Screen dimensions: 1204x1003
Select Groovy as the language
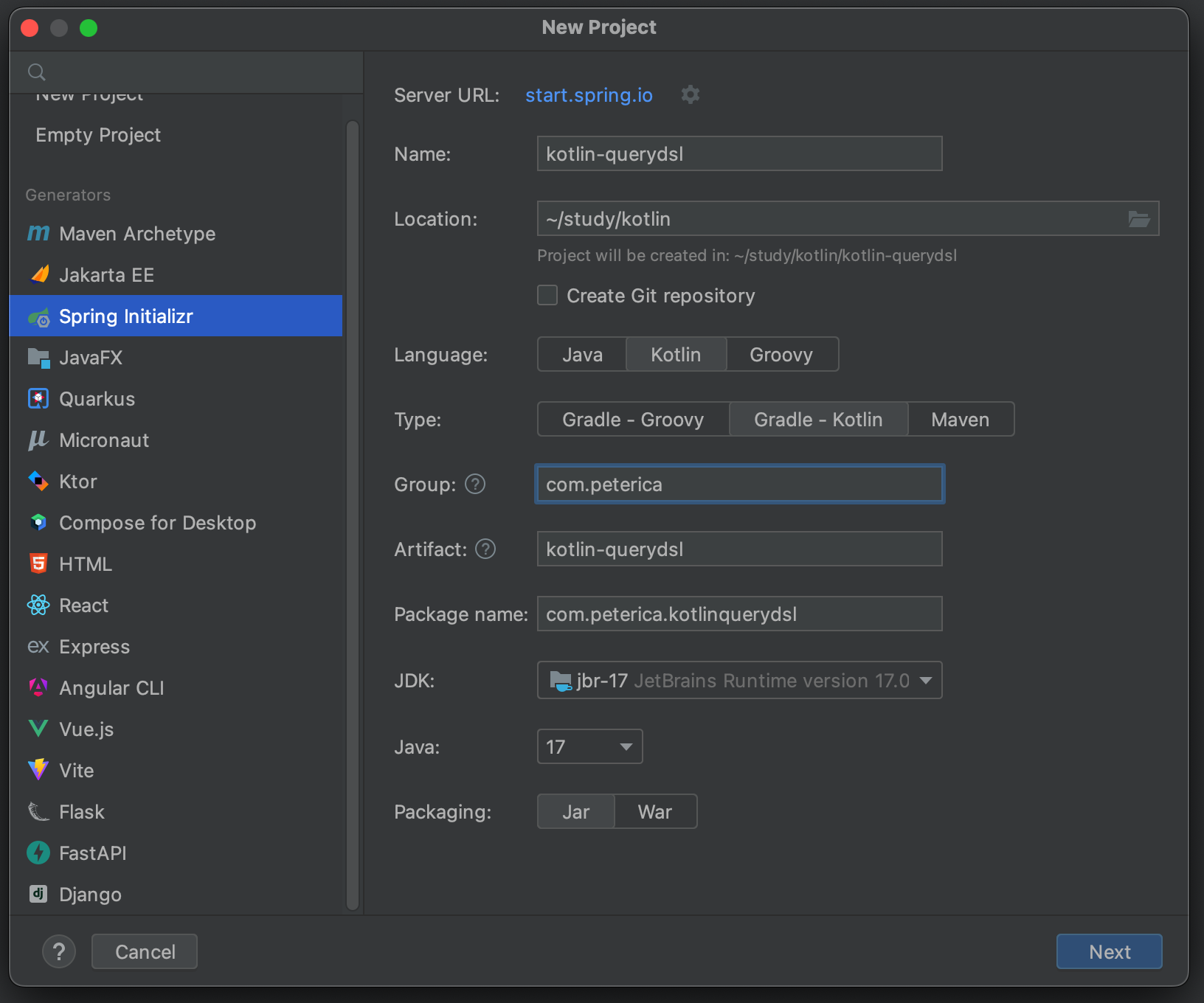point(782,355)
